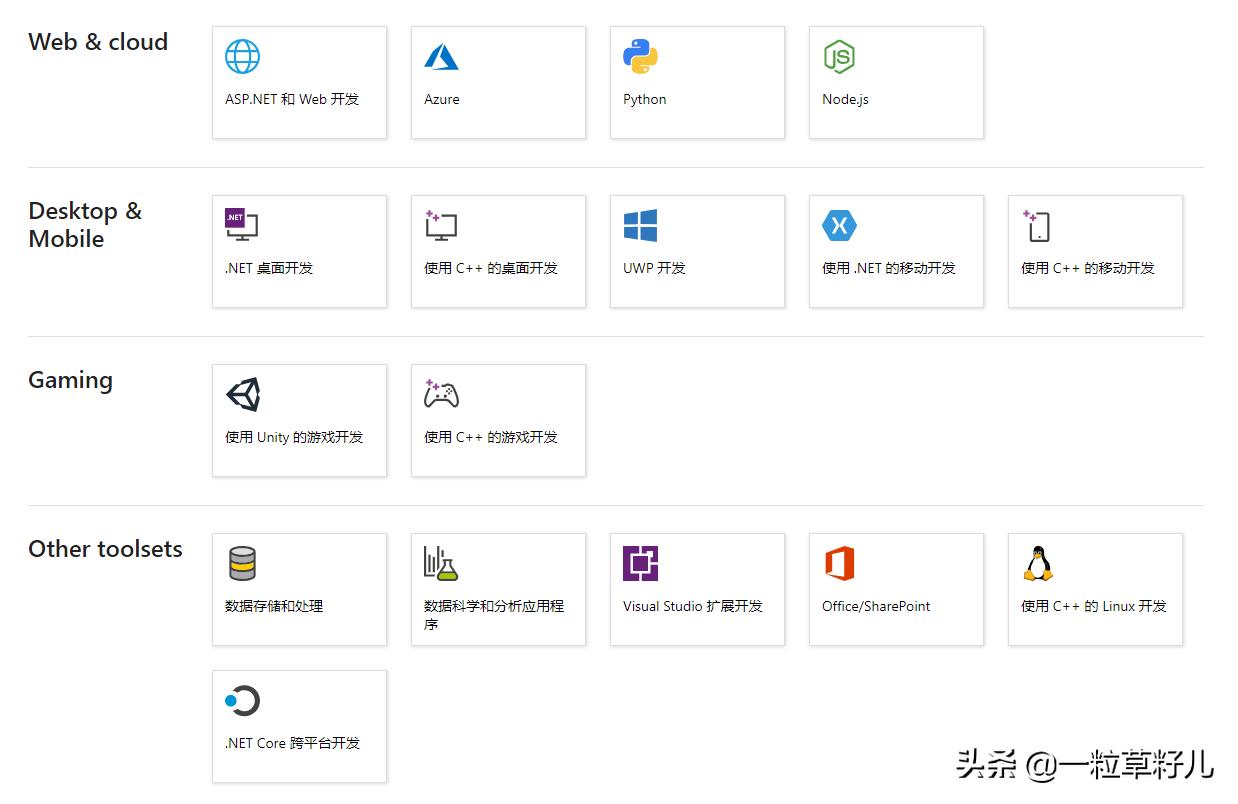1238x804 pixels.
Task: Choose 使用 .NET 的移动开发 with Xamarin
Action: pyautogui.click(x=895, y=251)
